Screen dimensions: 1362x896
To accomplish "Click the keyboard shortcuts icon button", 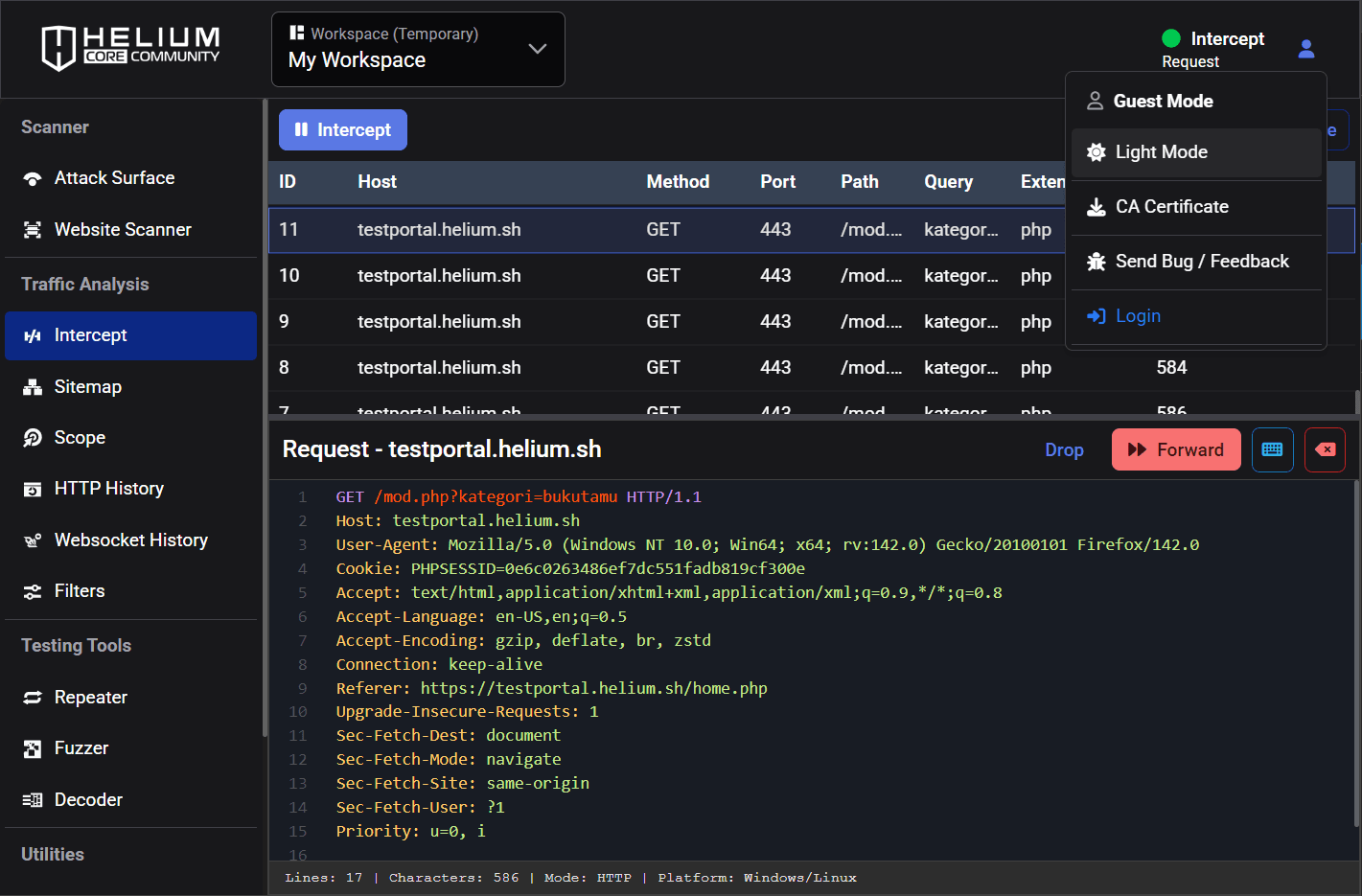I will [1272, 449].
